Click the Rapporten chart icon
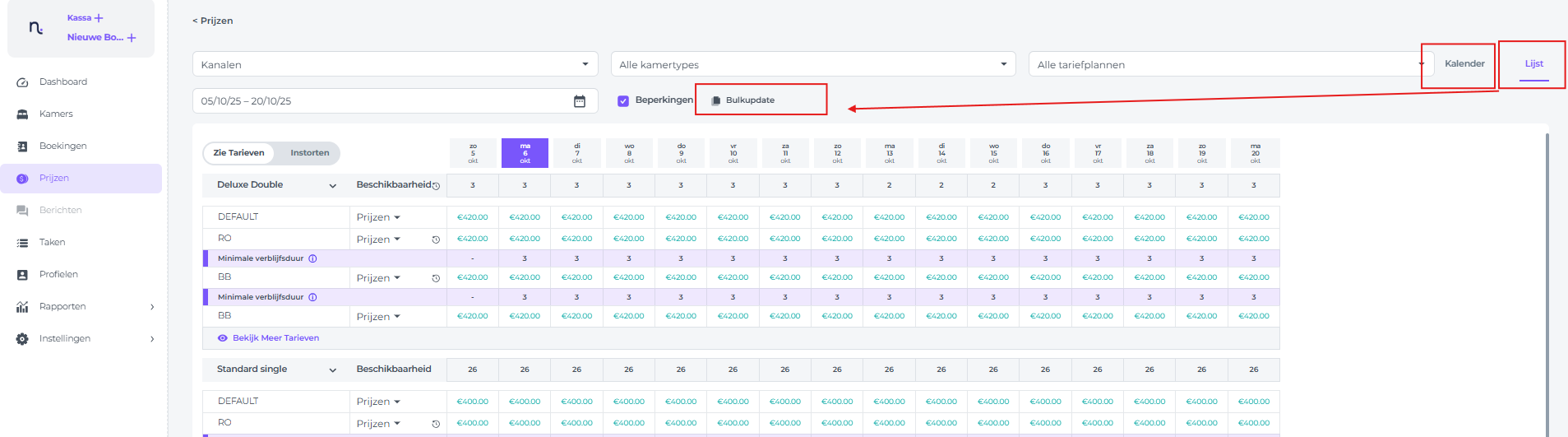Image resolution: width=1568 pixels, height=437 pixels. click(x=22, y=307)
